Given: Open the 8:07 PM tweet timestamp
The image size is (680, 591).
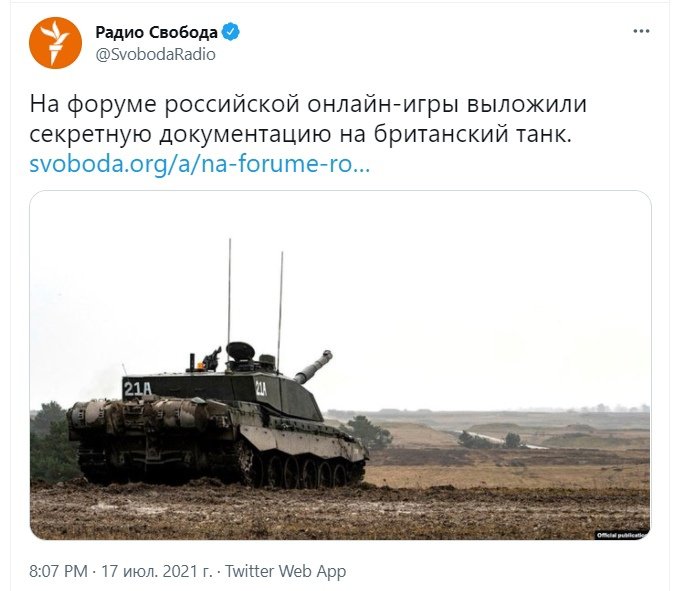Looking at the screenshot, I should click(58, 571).
